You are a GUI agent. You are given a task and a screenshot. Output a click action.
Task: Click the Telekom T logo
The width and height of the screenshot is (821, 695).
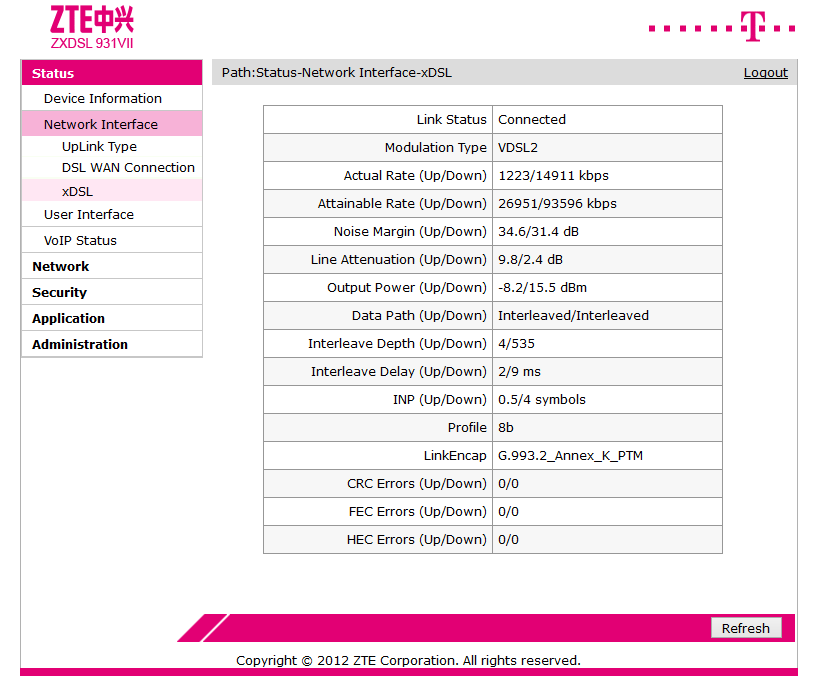coord(753,26)
